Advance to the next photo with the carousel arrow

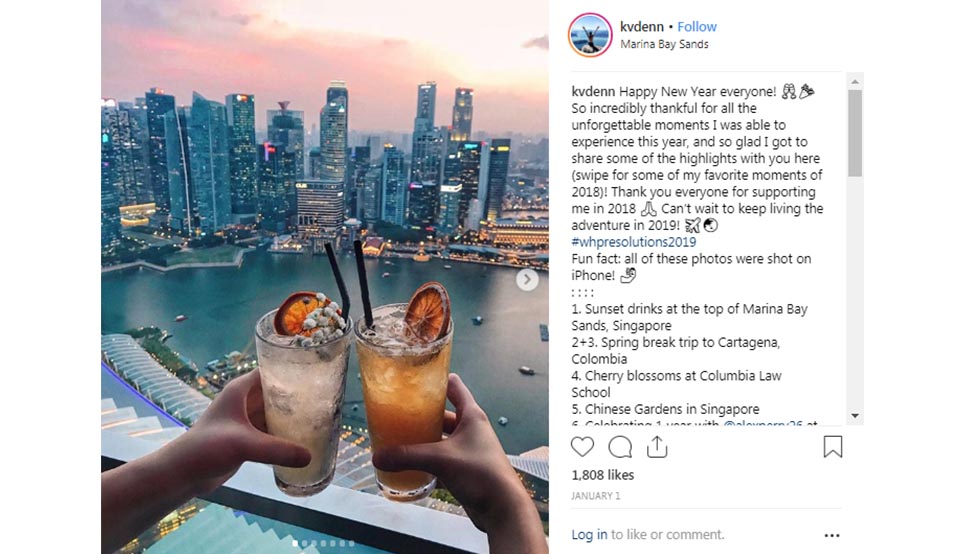click(x=527, y=280)
